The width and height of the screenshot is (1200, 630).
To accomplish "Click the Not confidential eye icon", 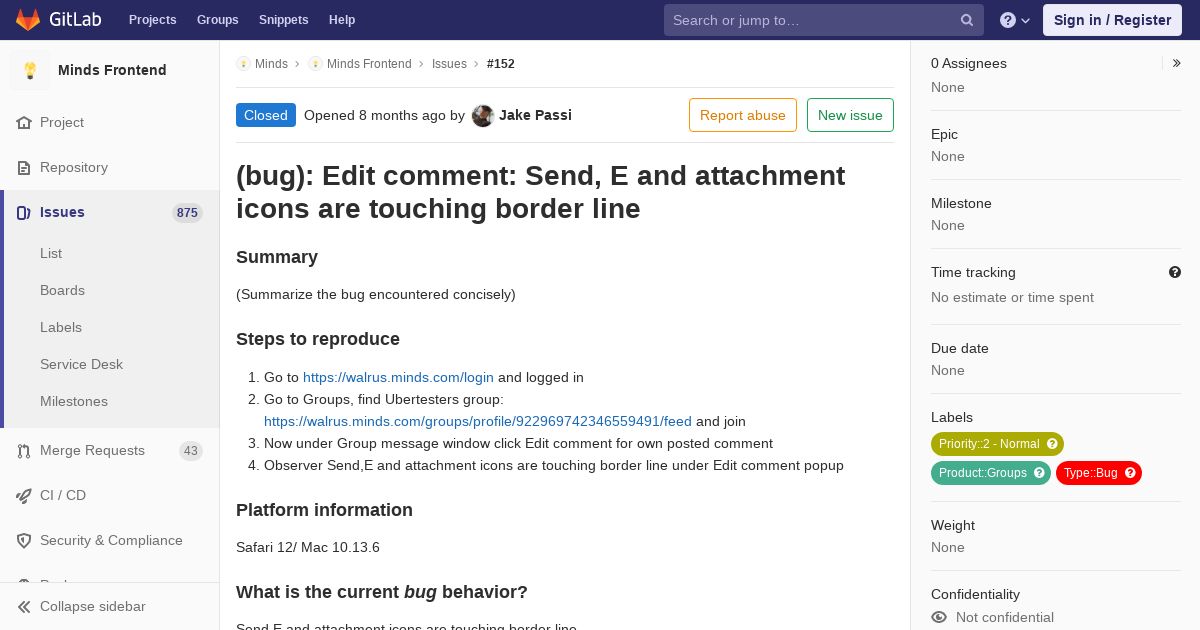I will point(939,617).
